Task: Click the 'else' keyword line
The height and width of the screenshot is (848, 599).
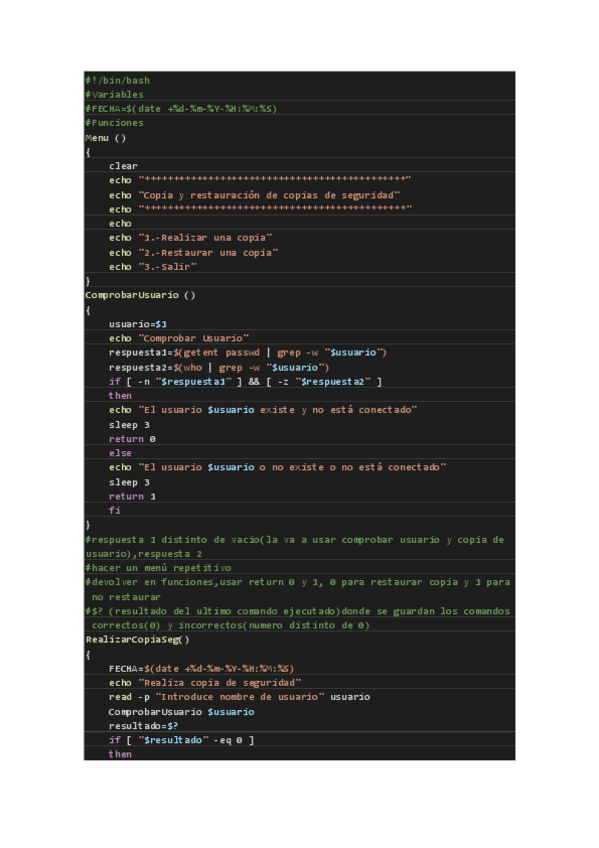Action: point(120,453)
